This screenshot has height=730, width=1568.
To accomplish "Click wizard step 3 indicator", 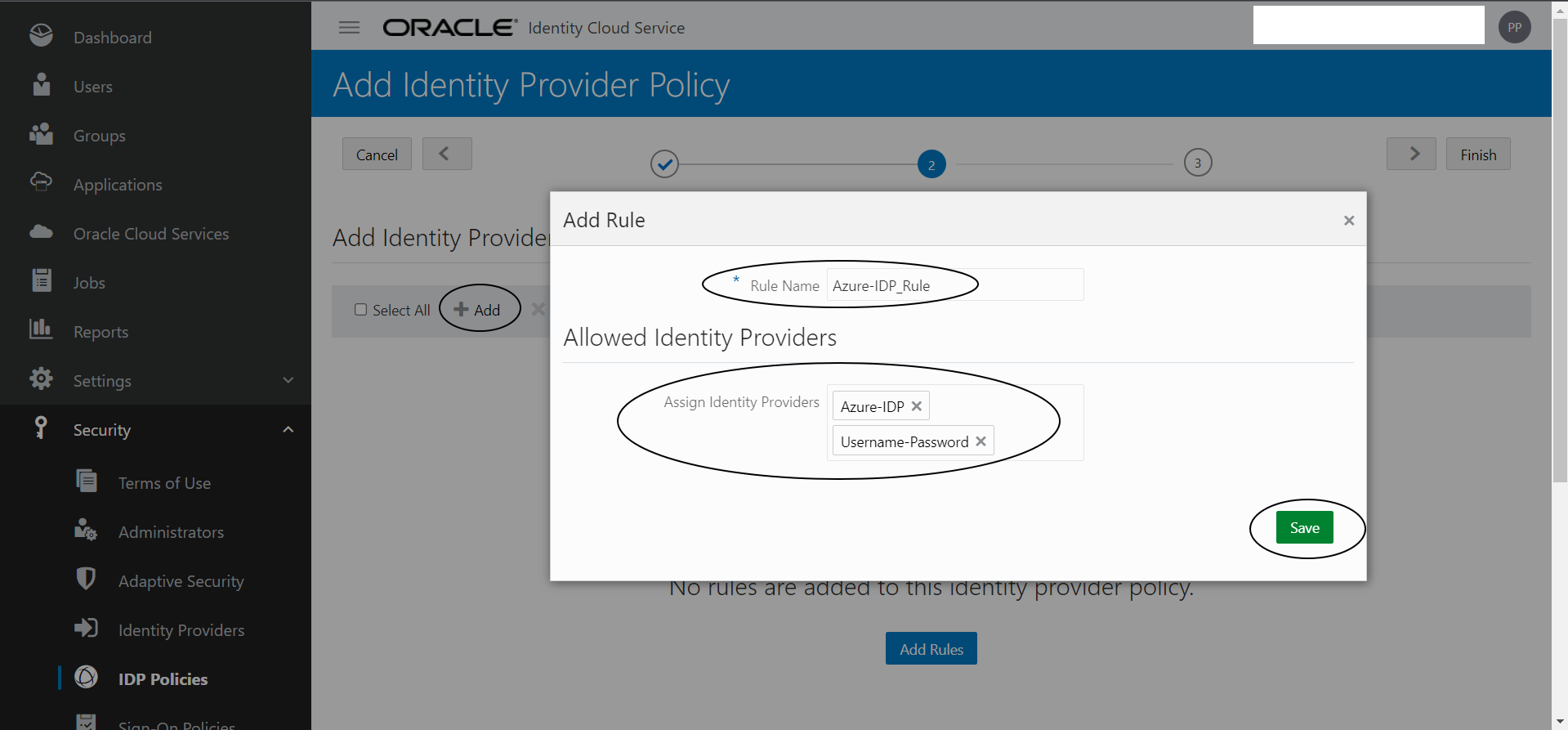I will pos(1198,163).
